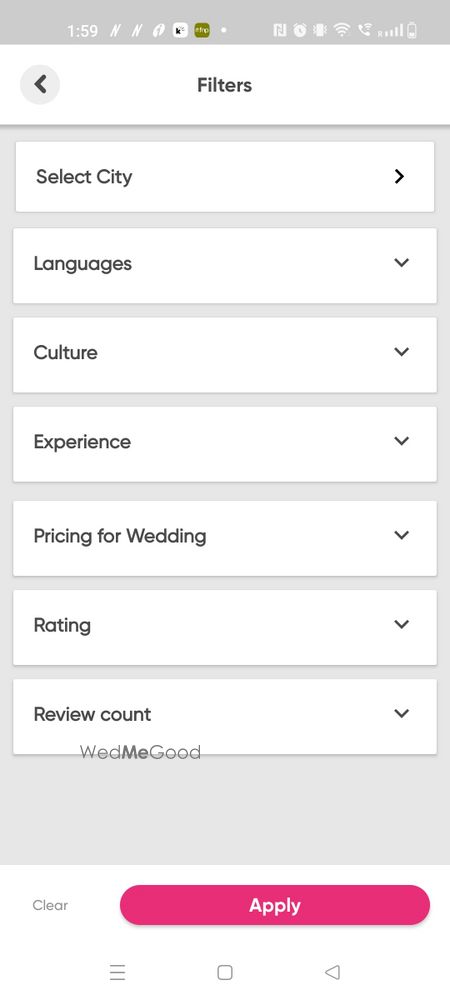The image size is (450, 1000).
Task: Open the Select City chevron arrow
Action: point(399,177)
